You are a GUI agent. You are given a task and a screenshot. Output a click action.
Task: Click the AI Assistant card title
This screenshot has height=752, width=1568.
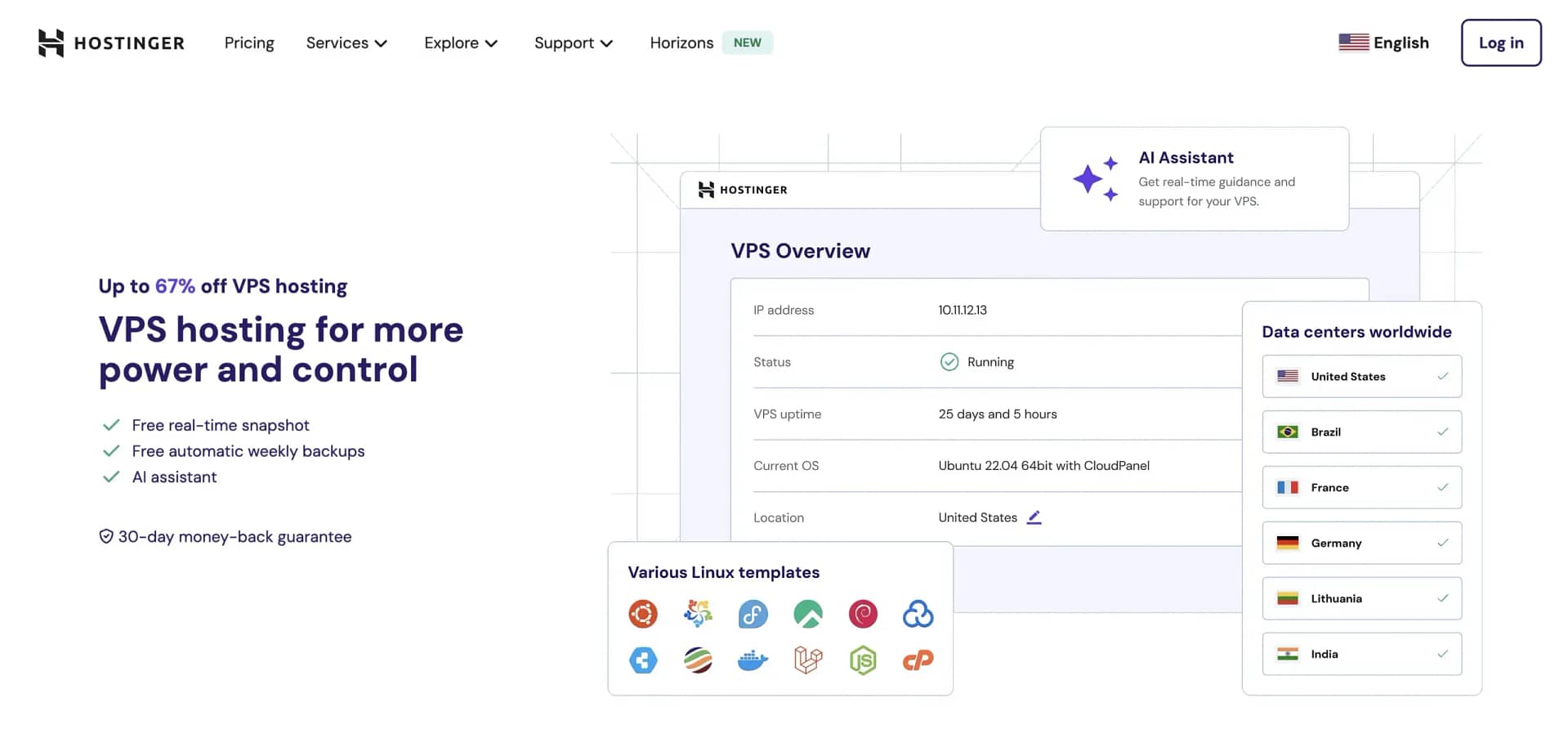pos(1186,158)
